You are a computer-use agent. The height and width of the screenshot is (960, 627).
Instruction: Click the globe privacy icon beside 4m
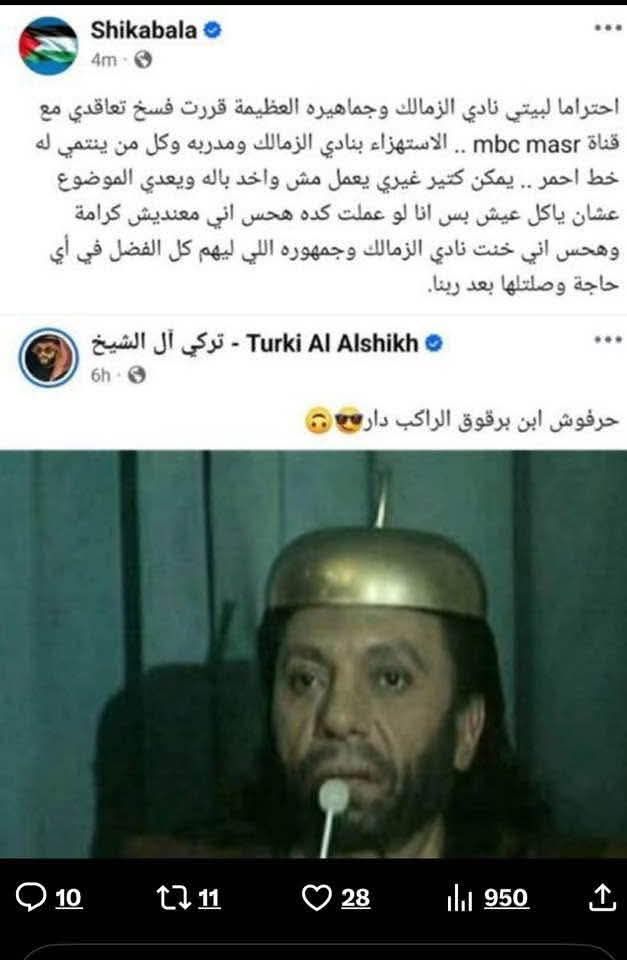click(143, 60)
